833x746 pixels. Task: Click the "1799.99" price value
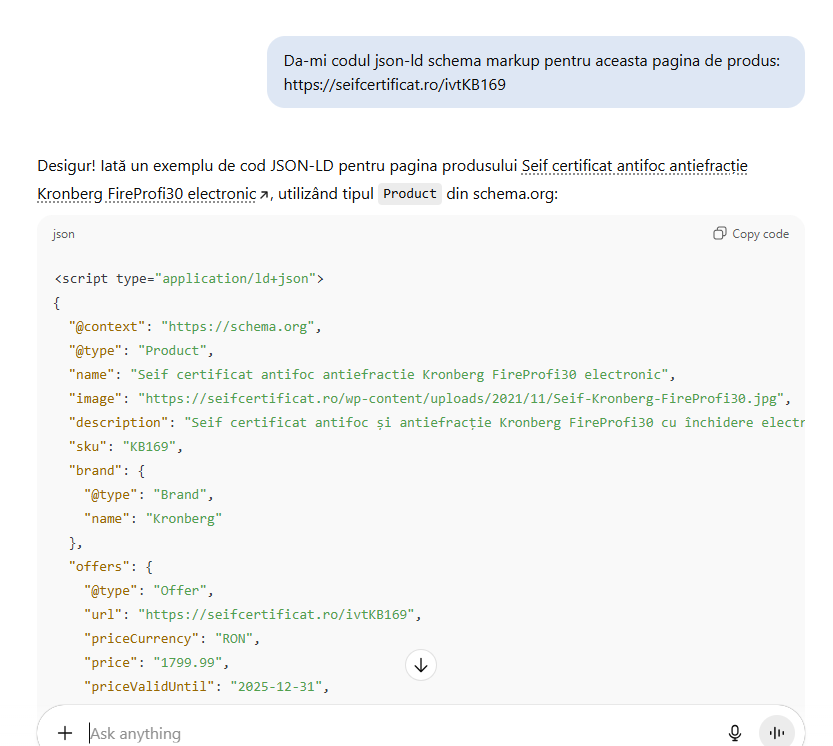188,663
